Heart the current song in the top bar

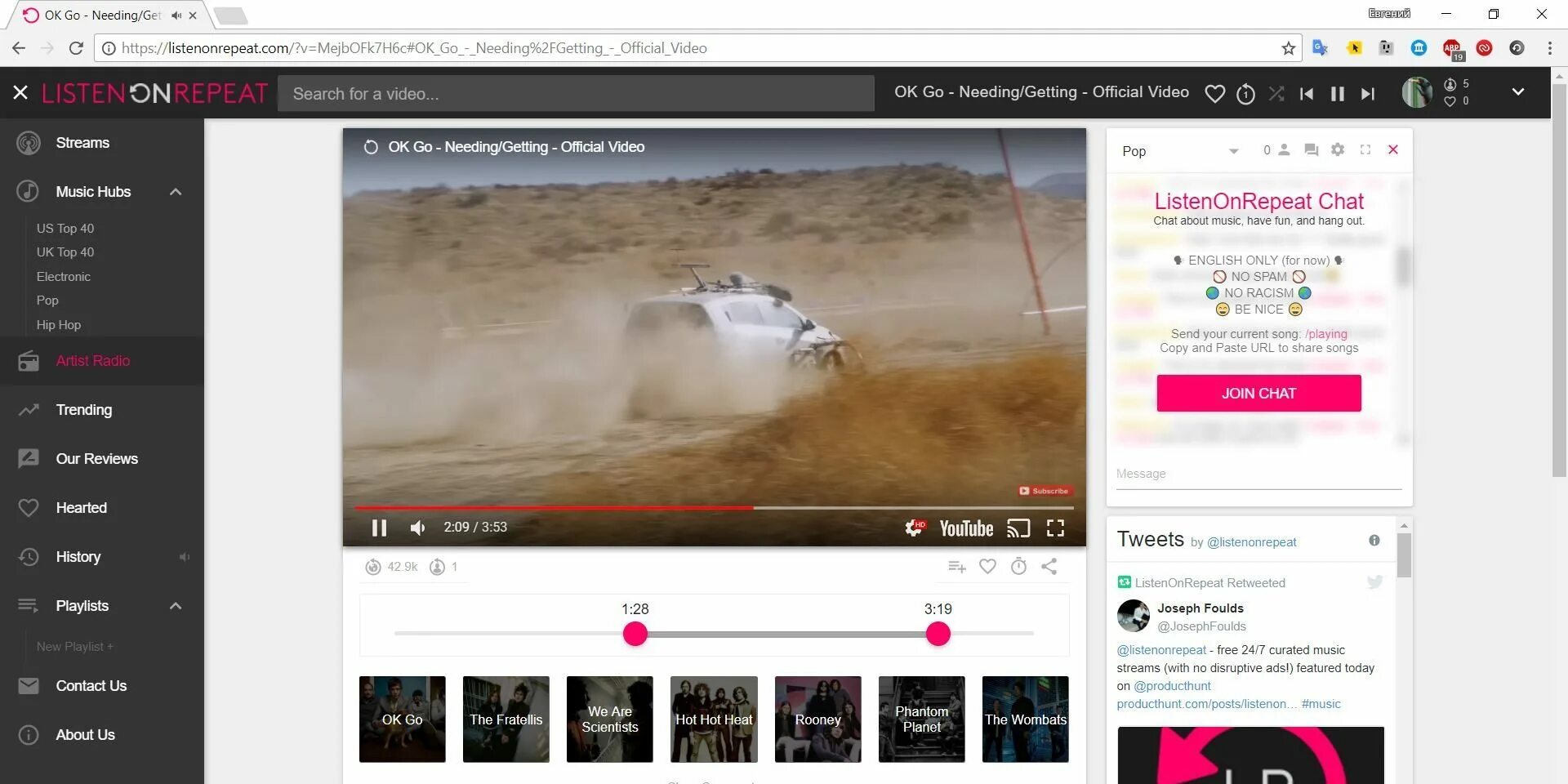pyautogui.click(x=1215, y=94)
